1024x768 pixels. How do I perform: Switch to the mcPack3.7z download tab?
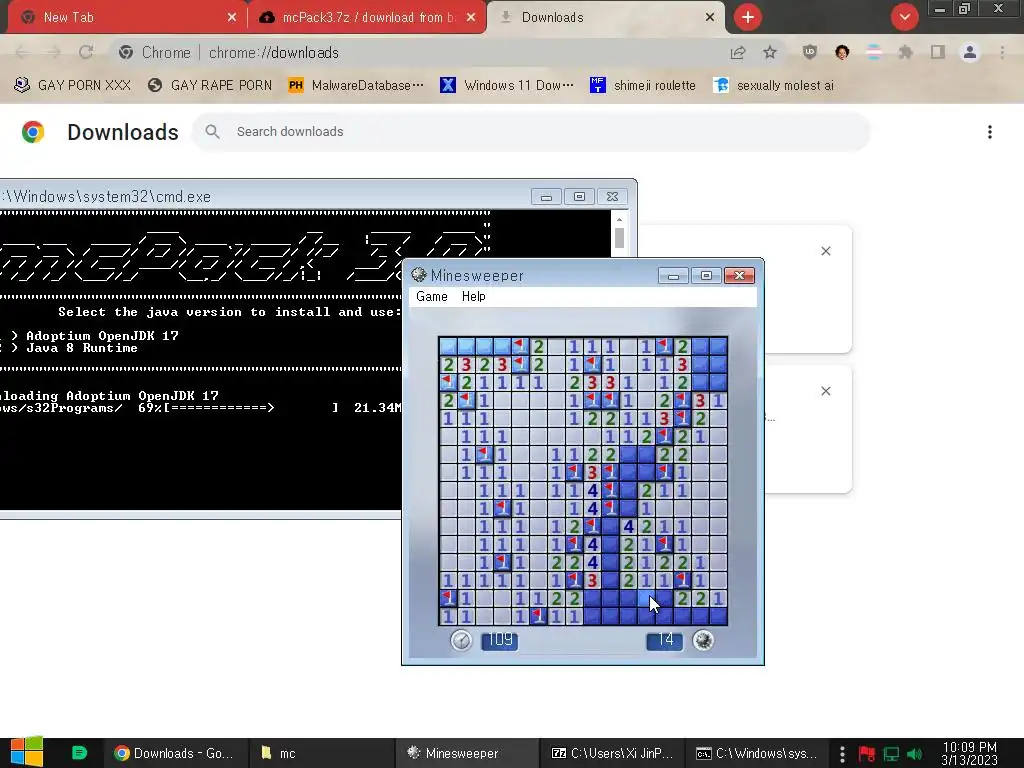(x=369, y=18)
